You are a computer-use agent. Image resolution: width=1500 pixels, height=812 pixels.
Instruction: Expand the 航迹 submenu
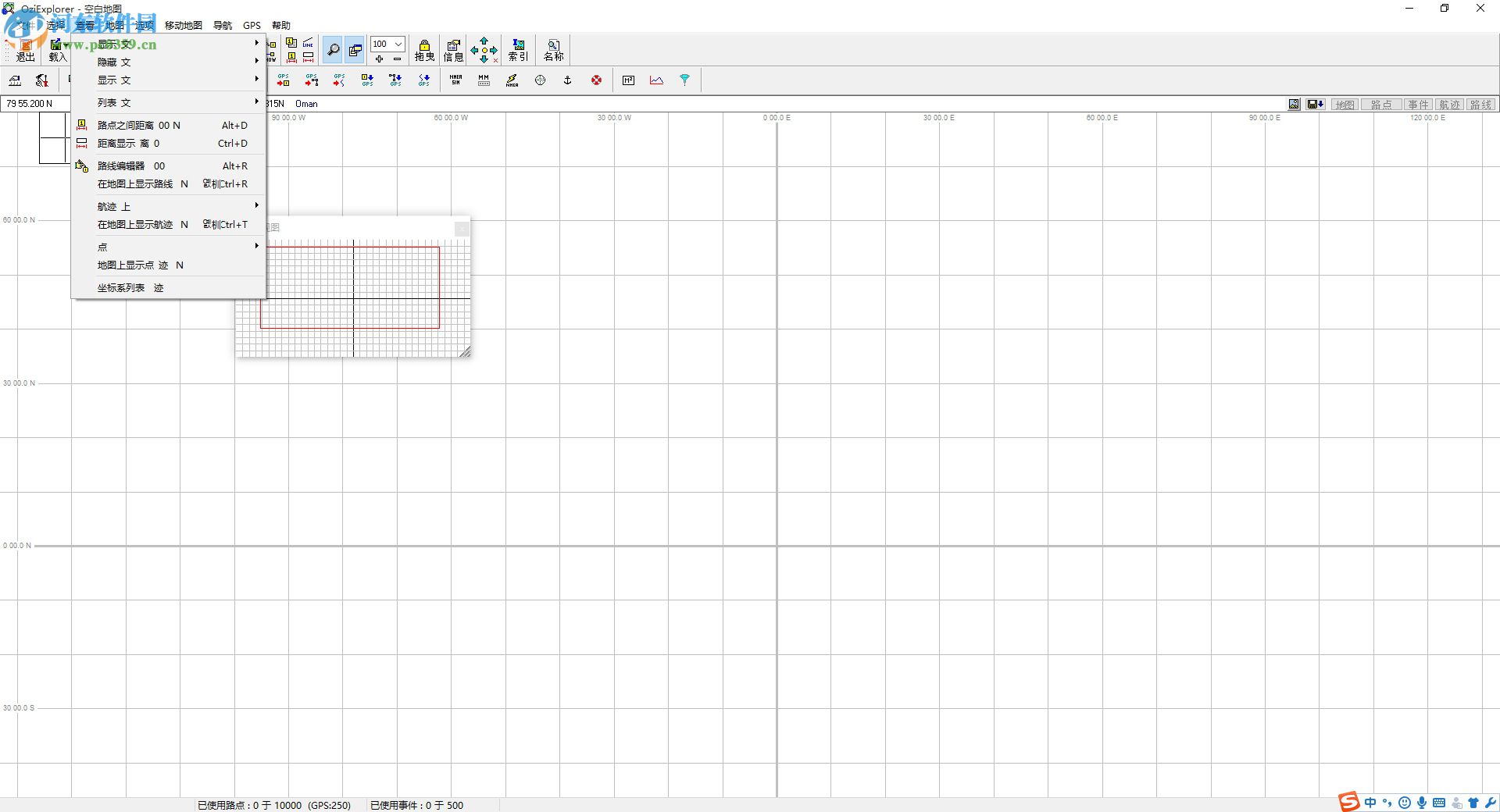[x=169, y=206]
